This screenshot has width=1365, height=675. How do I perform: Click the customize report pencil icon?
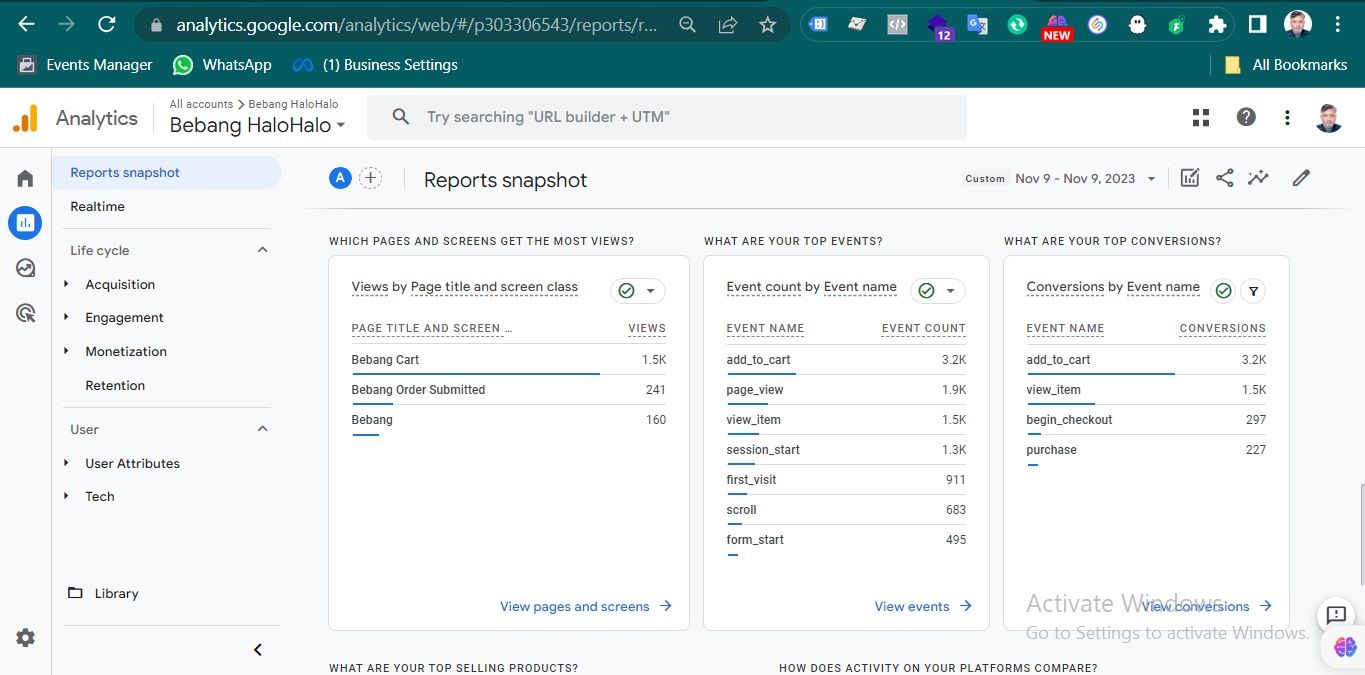(1301, 178)
